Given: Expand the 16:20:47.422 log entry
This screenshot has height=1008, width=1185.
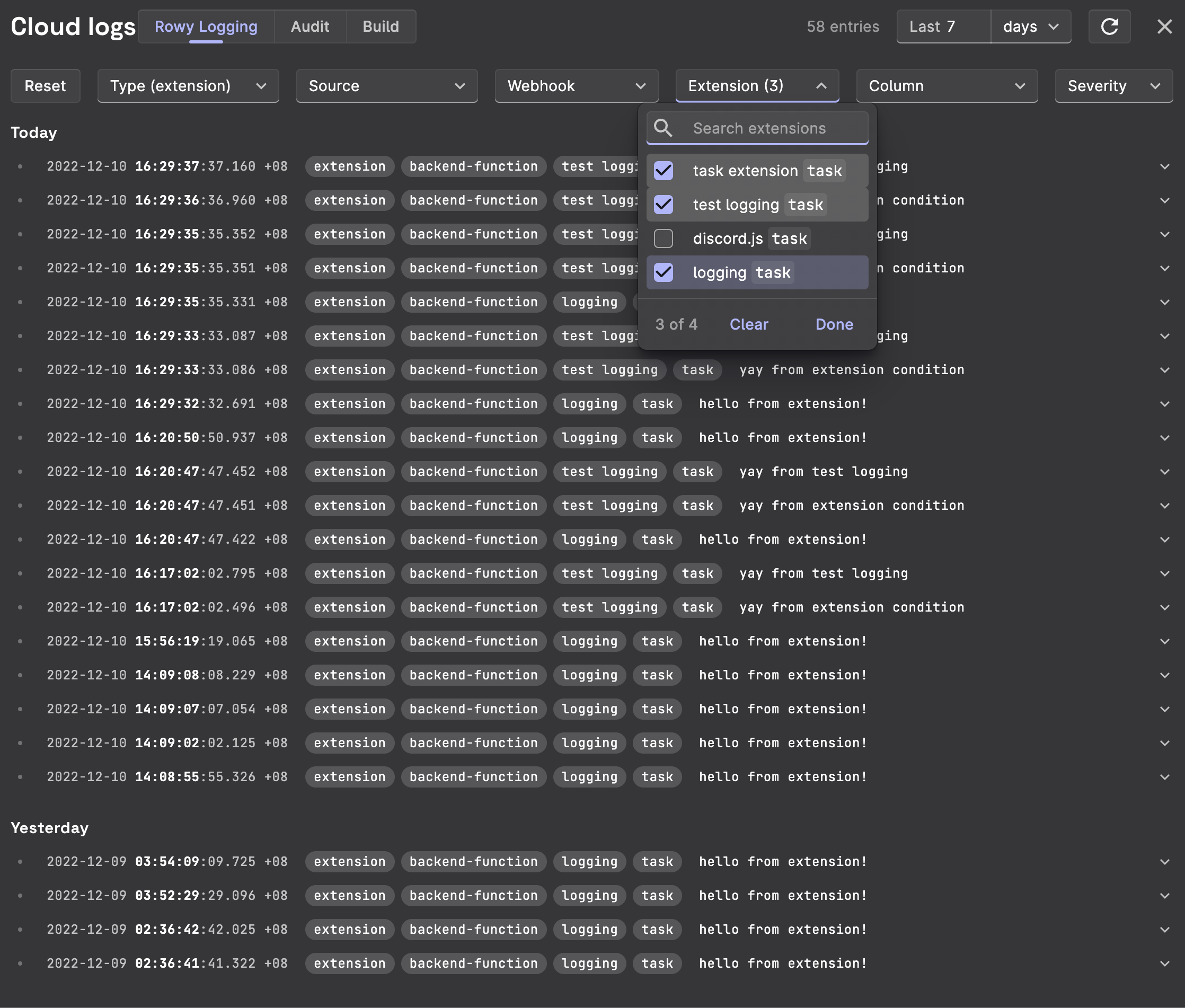Looking at the screenshot, I should tap(1164, 540).
